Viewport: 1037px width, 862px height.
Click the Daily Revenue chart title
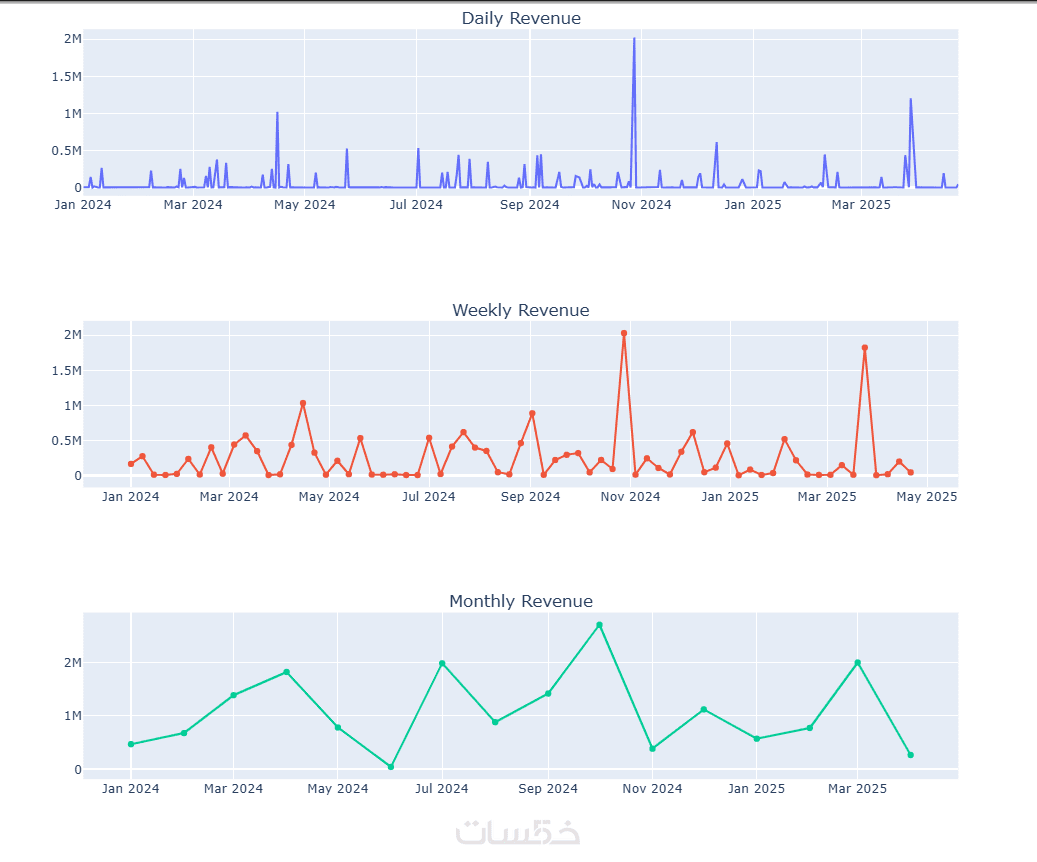tap(521, 19)
